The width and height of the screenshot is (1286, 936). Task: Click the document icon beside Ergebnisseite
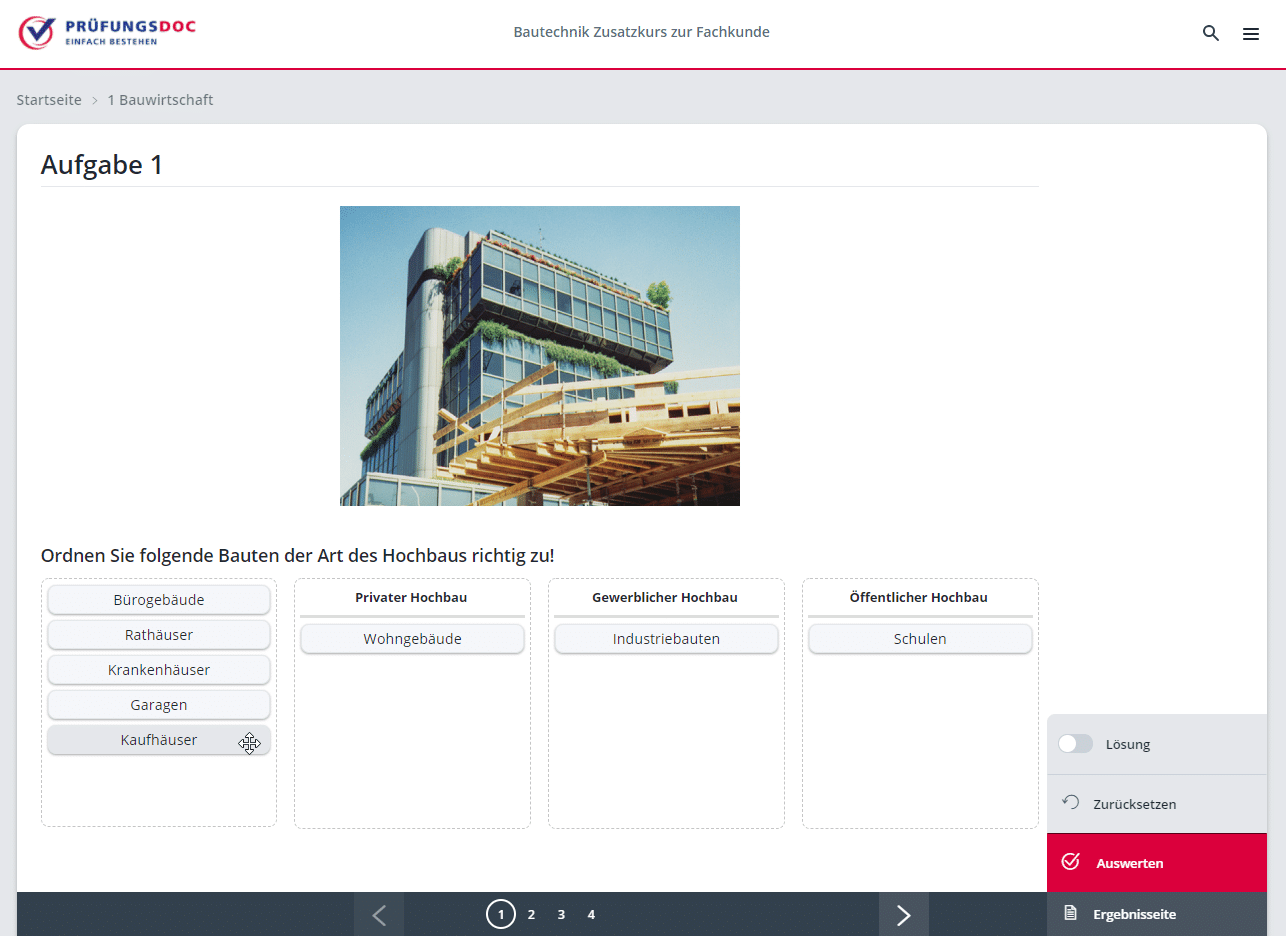tap(1072, 913)
